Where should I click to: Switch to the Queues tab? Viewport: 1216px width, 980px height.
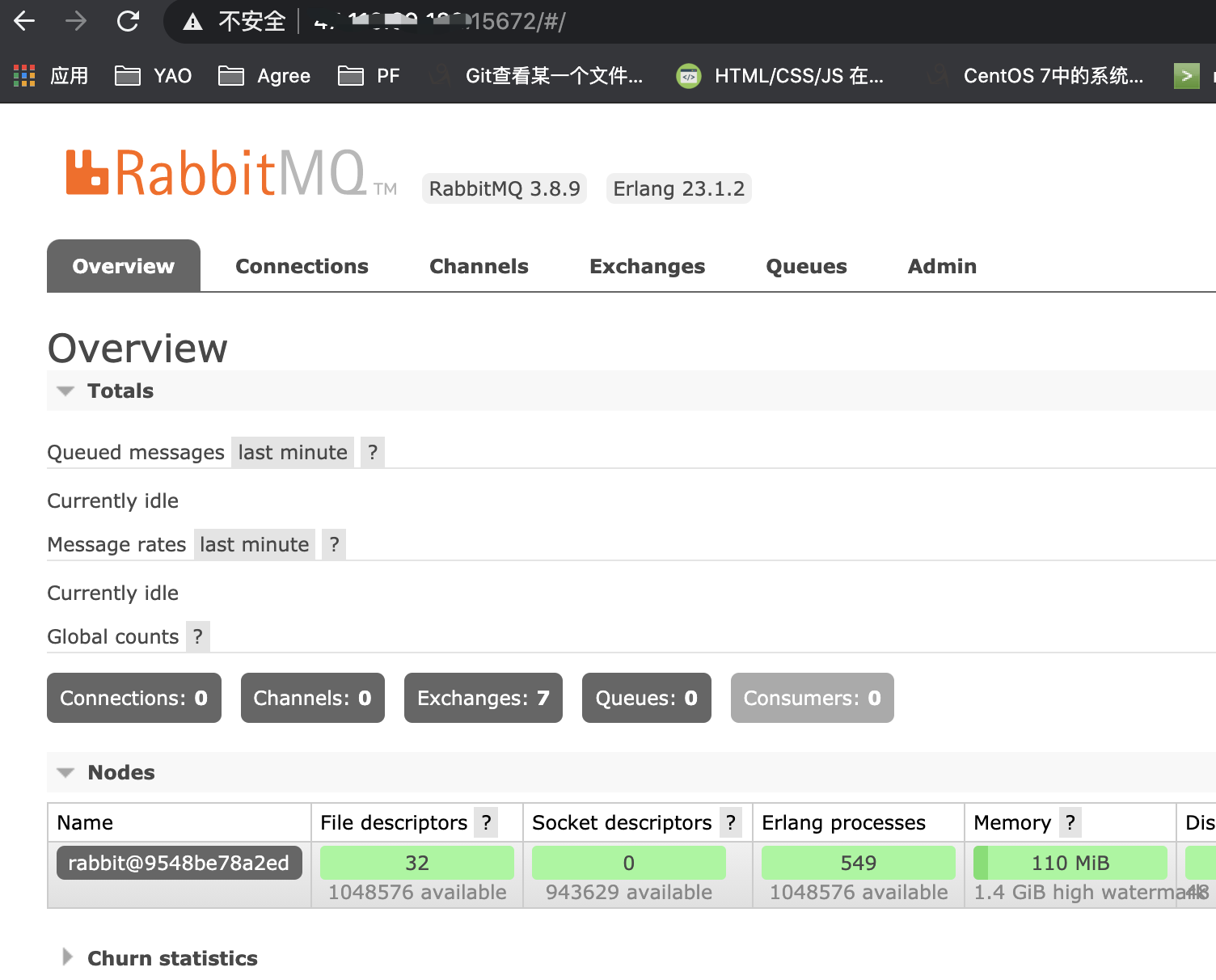click(x=806, y=266)
